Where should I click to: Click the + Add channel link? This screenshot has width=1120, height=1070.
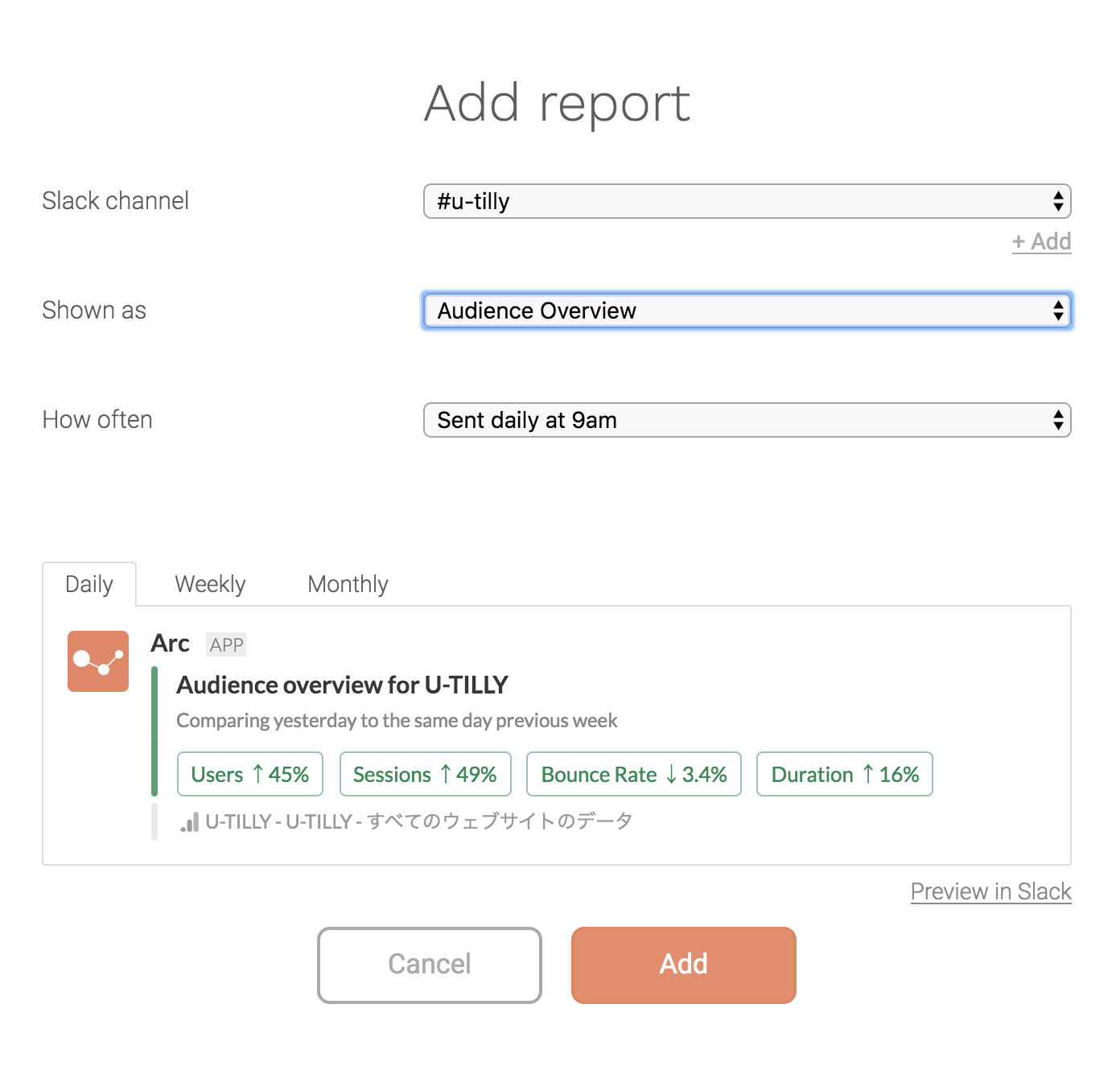point(1041,241)
